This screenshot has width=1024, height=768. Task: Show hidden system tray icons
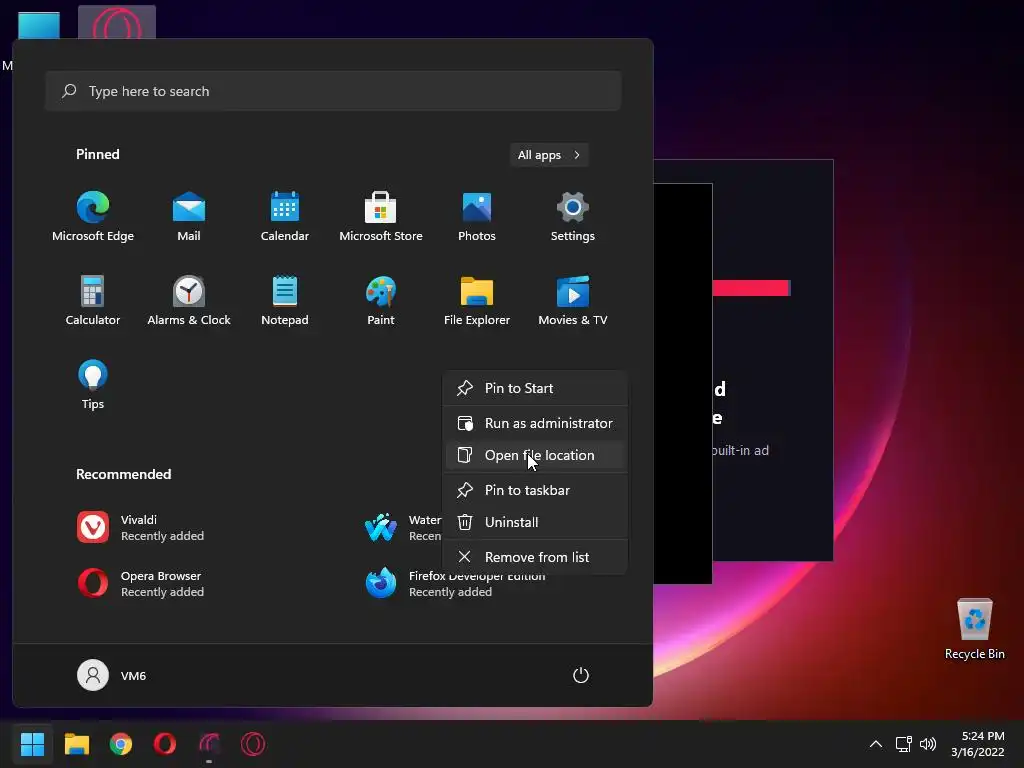pyautogui.click(x=876, y=744)
